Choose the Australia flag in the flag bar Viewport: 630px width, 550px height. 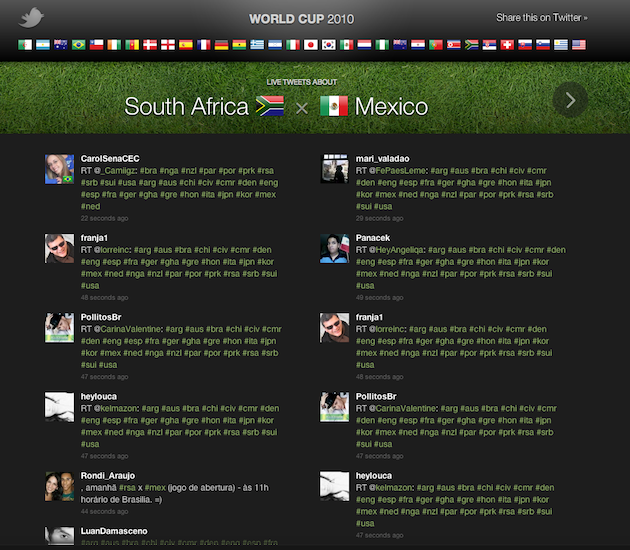coord(61,45)
